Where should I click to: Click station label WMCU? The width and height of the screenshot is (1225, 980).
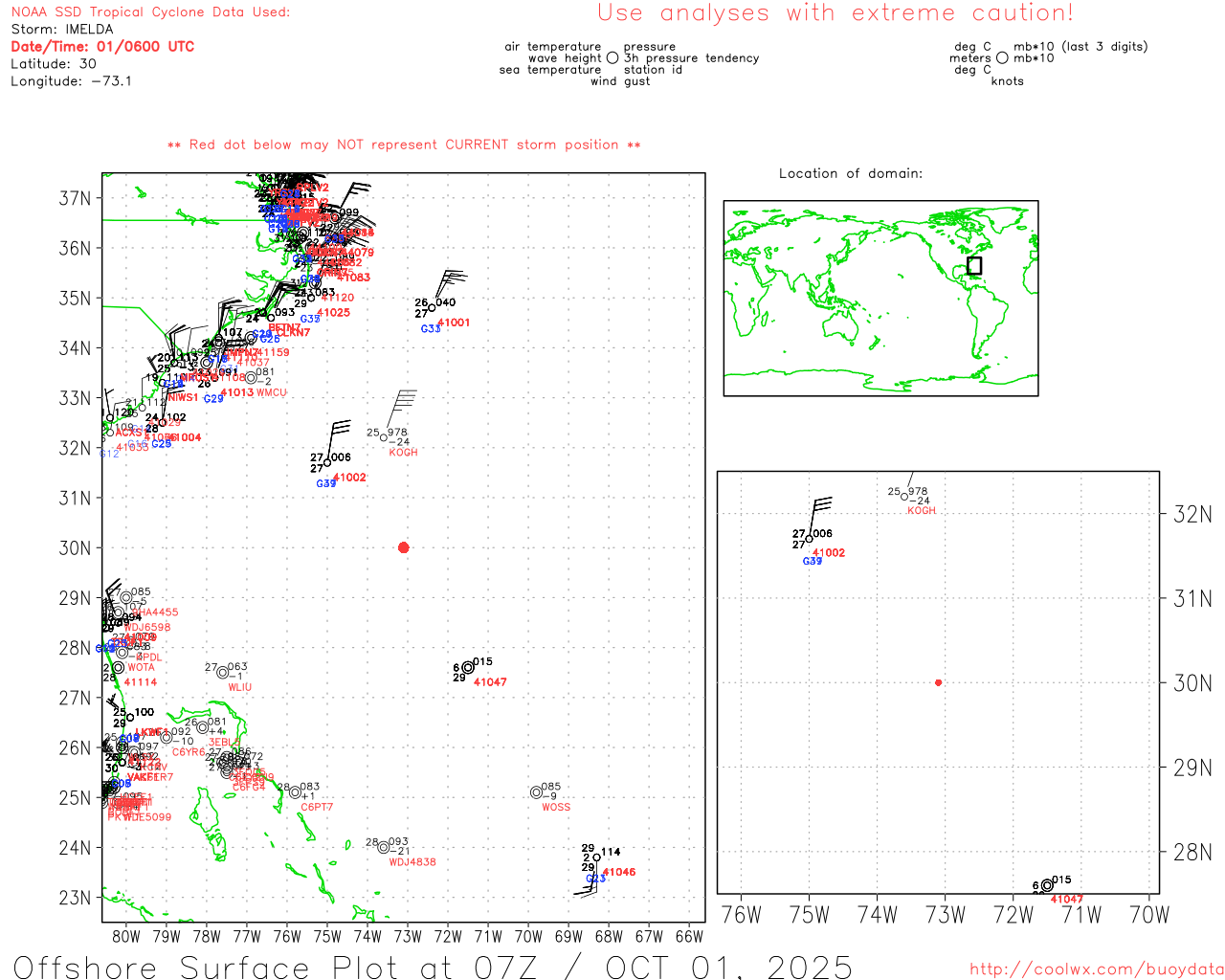(x=272, y=393)
